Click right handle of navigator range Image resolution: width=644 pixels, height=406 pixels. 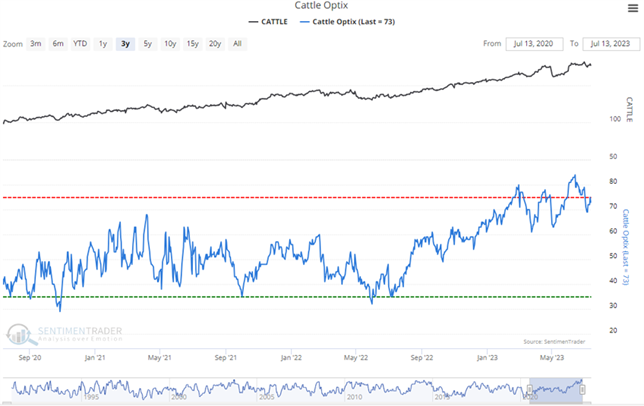(x=582, y=389)
